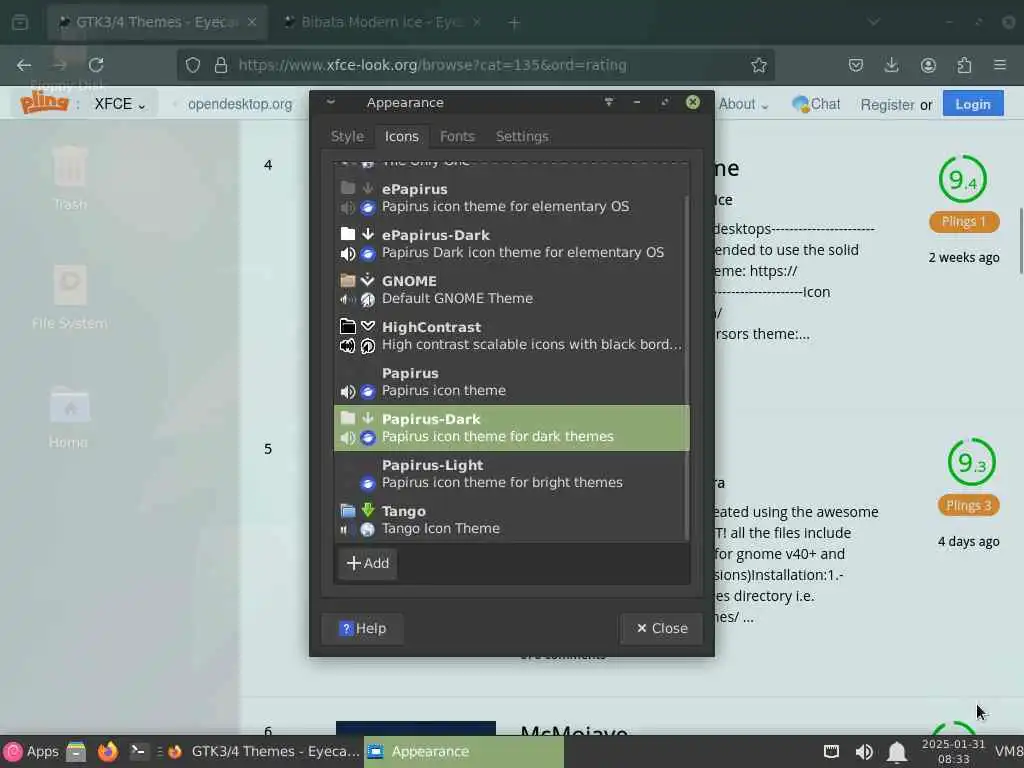Image resolution: width=1024 pixels, height=768 pixels.
Task: Open the Fonts tab in Appearance
Action: 456,136
